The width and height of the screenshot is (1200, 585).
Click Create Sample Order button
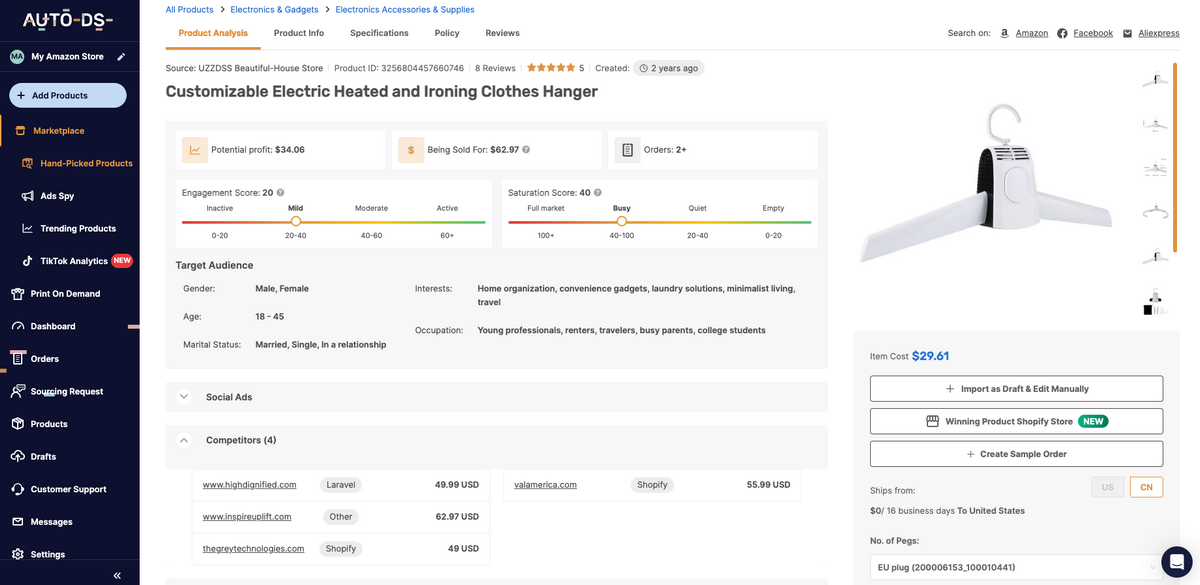pyautogui.click(x=1016, y=454)
